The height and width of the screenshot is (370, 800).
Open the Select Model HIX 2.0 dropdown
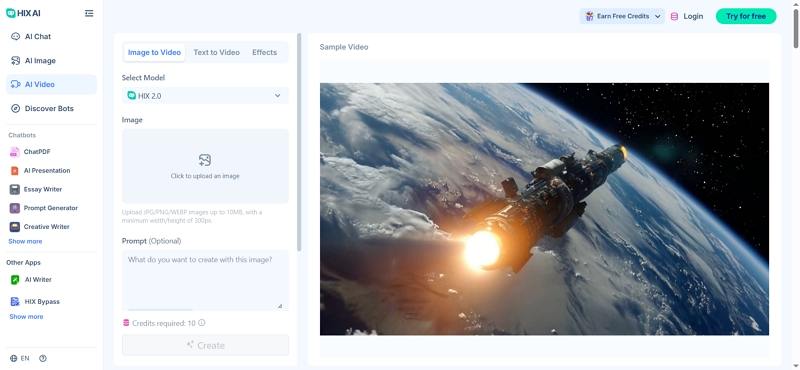pos(205,95)
